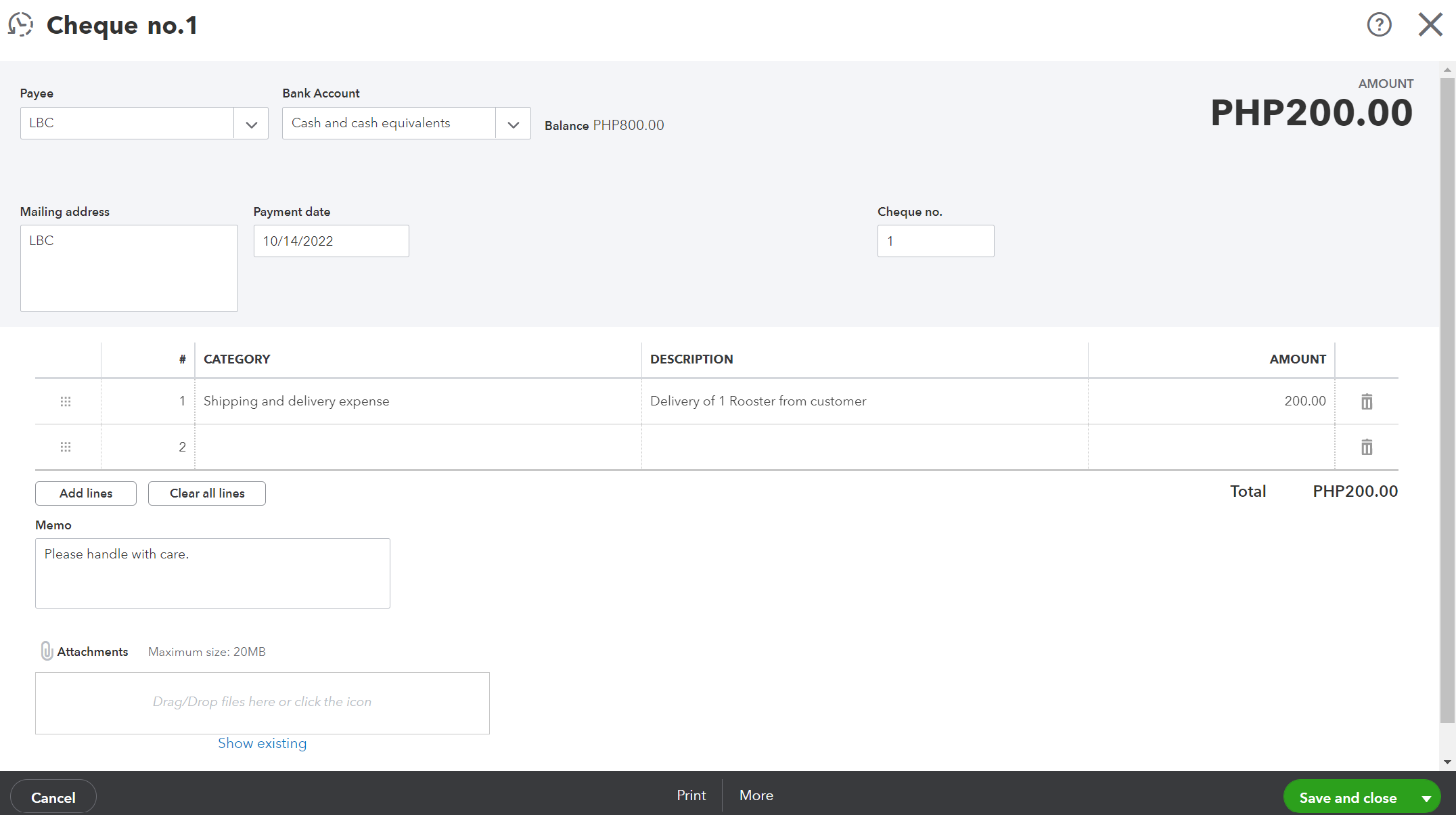The width and height of the screenshot is (1456, 815).
Task: Click the Clear all lines button
Action: (x=207, y=493)
